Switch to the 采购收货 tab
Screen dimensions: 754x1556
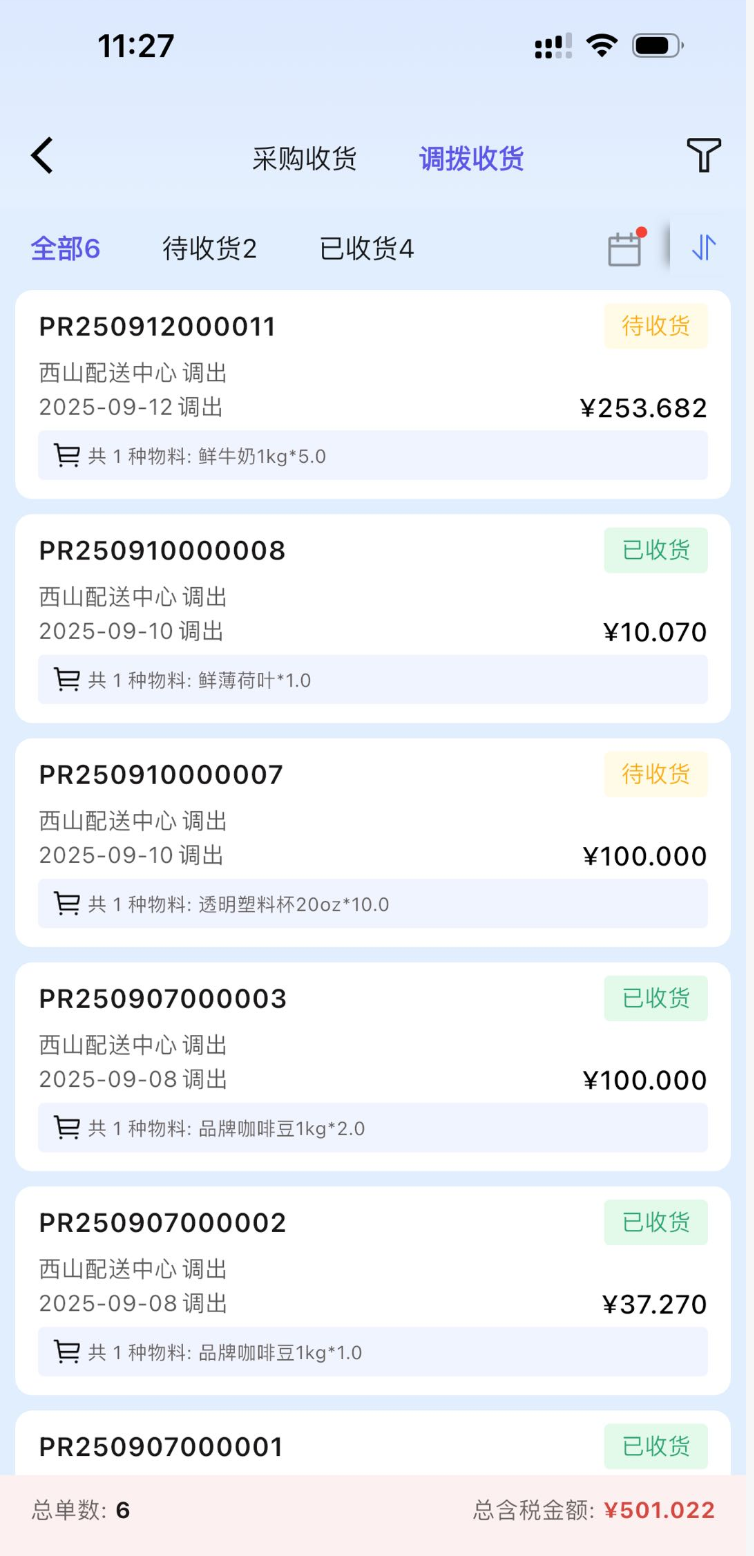point(304,158)
